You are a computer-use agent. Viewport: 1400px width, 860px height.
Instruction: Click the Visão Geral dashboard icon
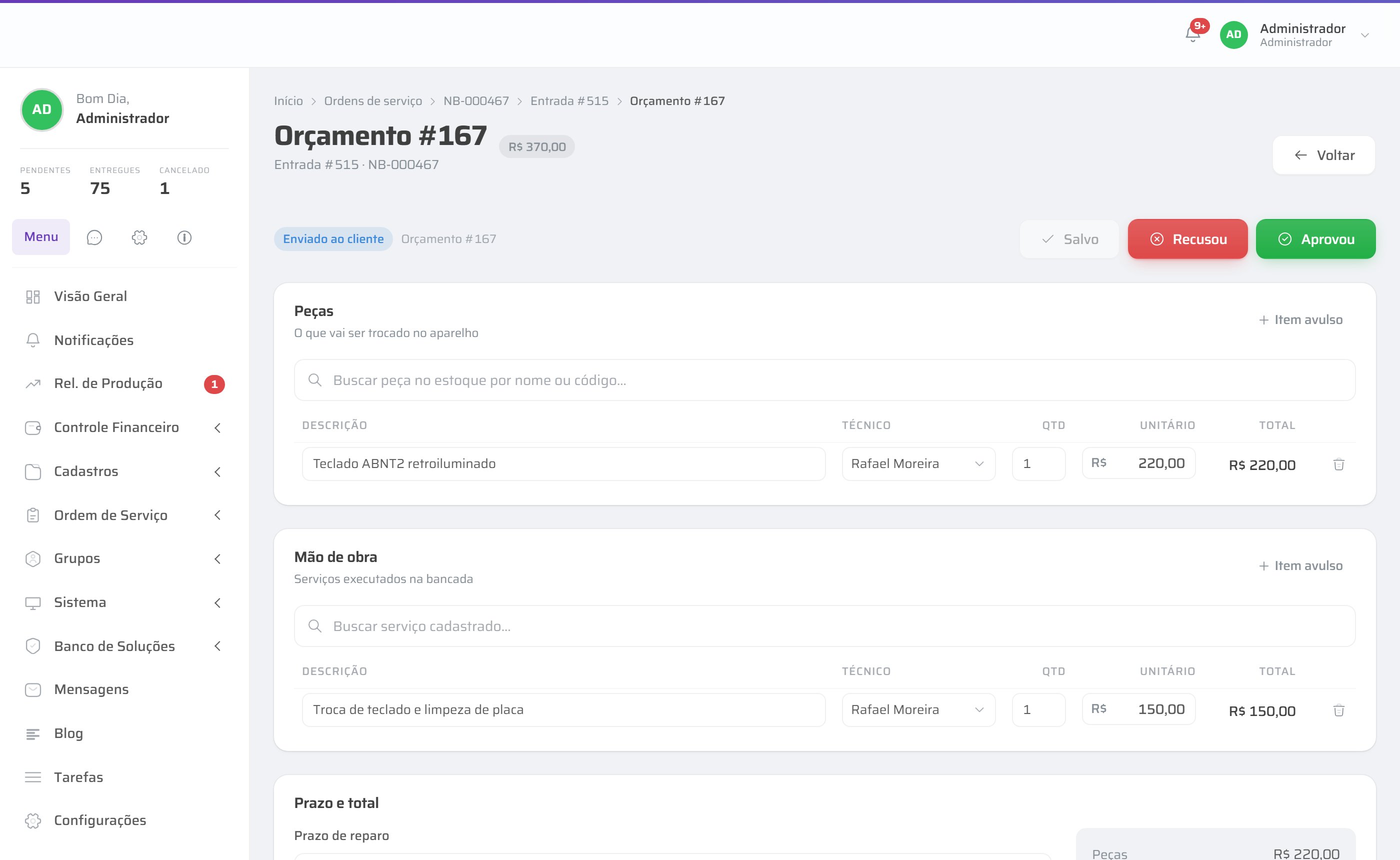point(33,297)
